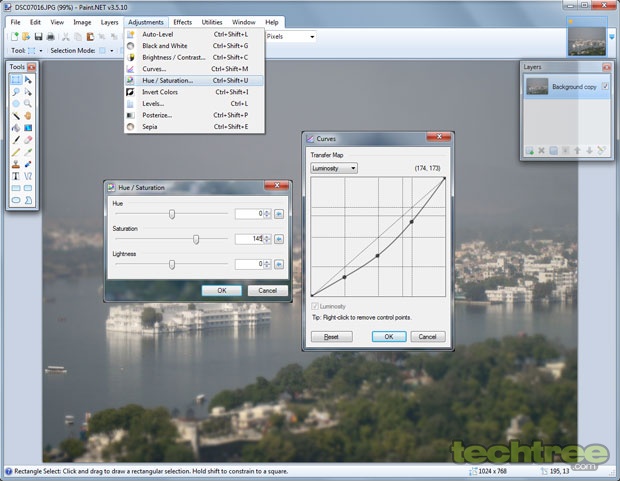This screenshot has width=620, height=481.
Task: Select the Move Selection tool
Action: coord(28,92)
